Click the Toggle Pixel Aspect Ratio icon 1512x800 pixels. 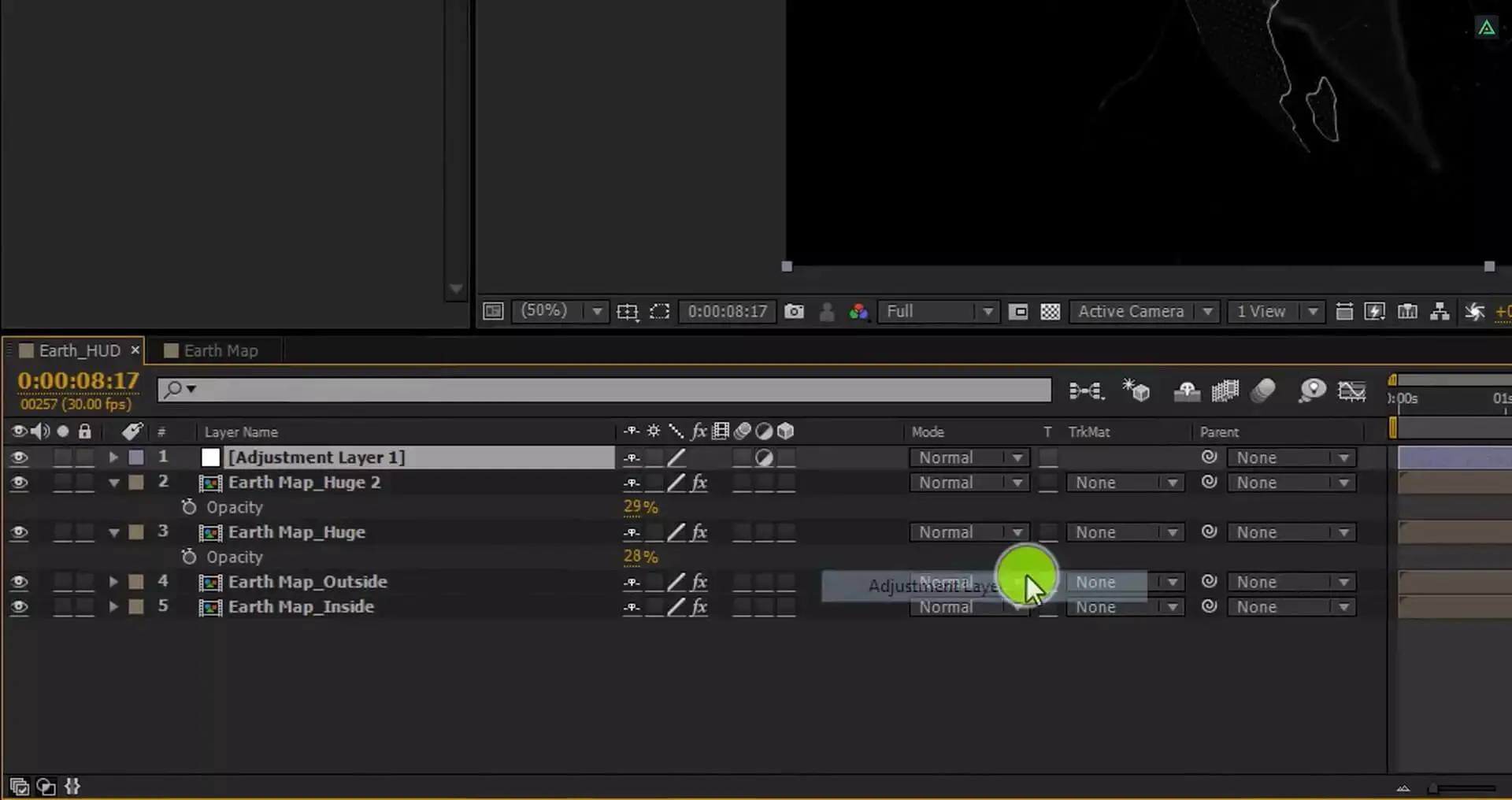(1344, 312)
